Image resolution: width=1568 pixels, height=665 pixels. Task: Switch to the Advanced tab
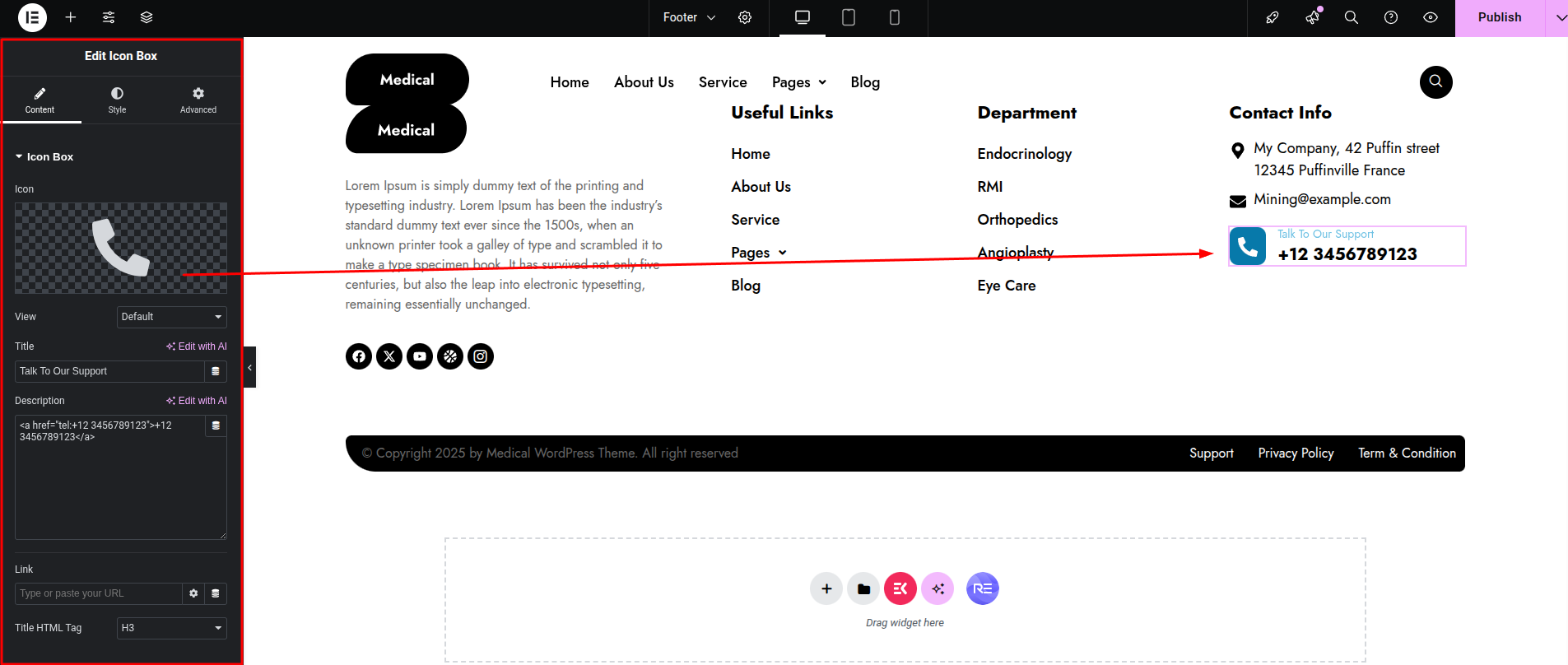tap(198, 100)
